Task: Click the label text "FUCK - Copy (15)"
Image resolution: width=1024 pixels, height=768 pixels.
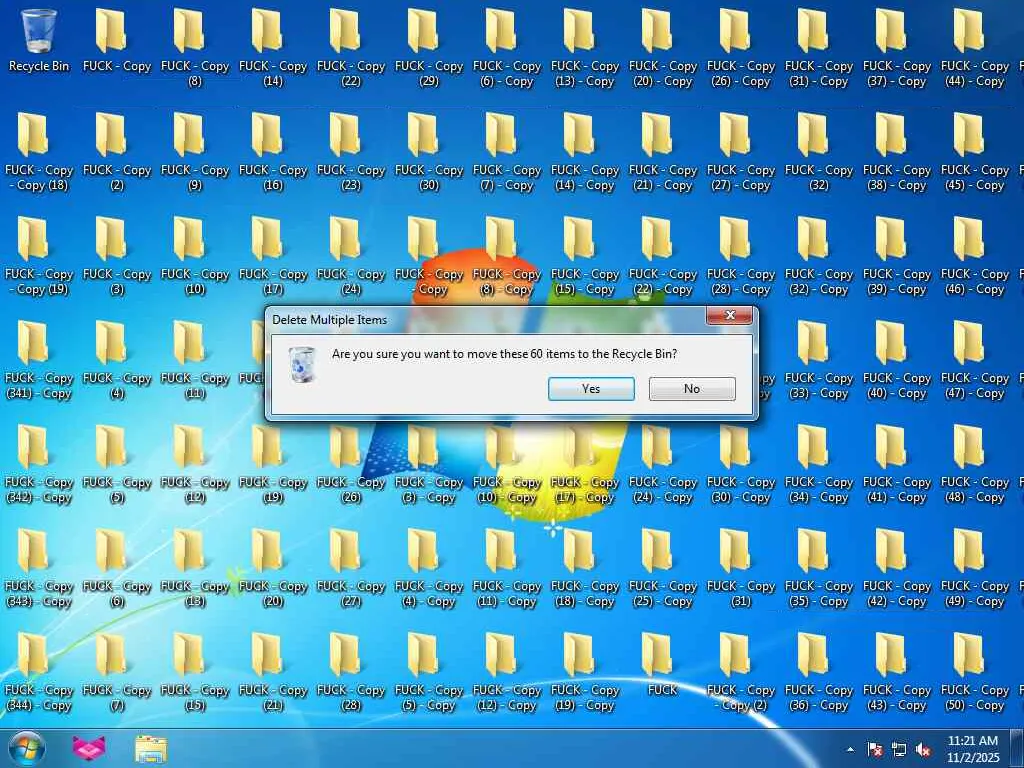Action: [x=195, y=697]
